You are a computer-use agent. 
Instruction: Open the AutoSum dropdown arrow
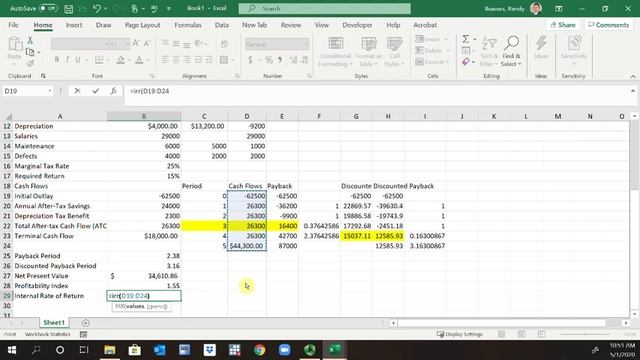point(474,39)
